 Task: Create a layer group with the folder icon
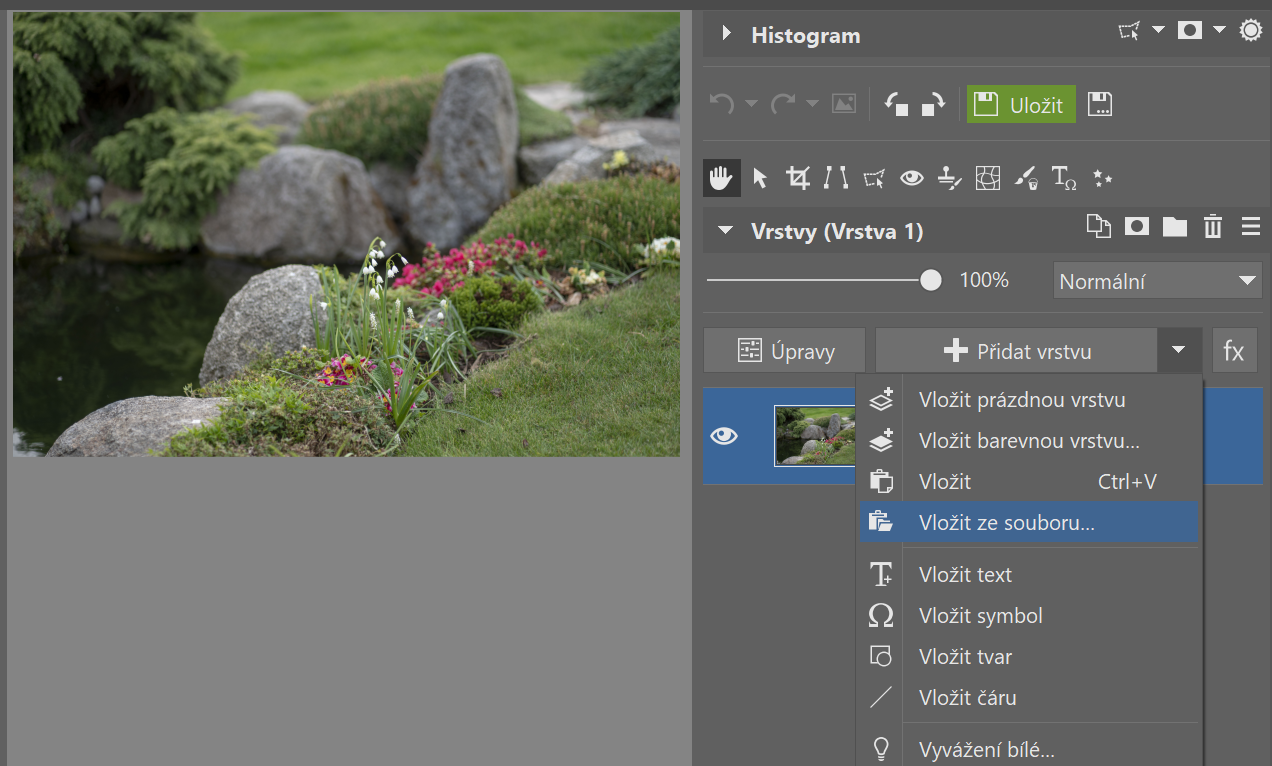(1175, 227)
